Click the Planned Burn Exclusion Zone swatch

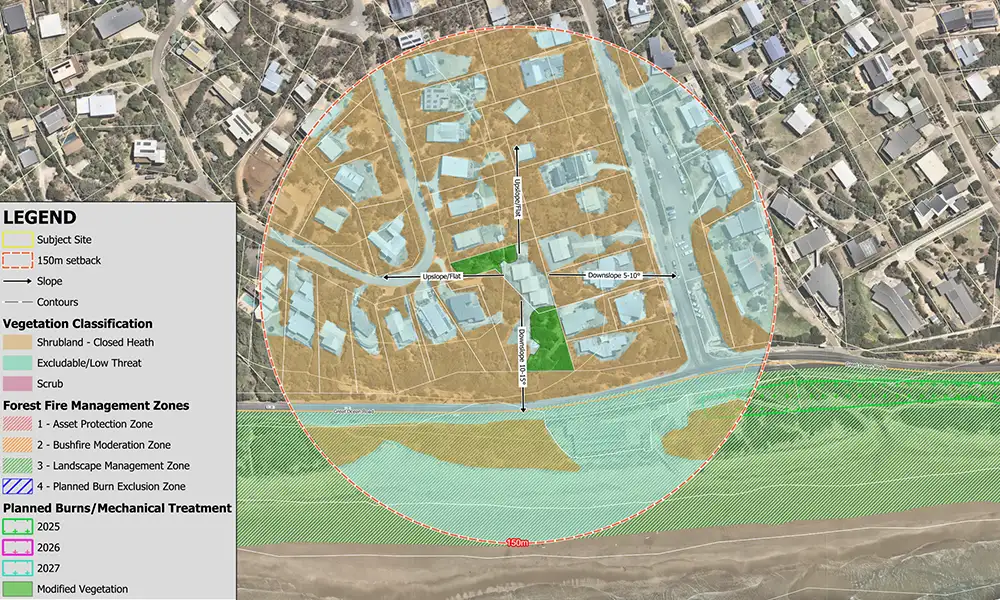17,487
